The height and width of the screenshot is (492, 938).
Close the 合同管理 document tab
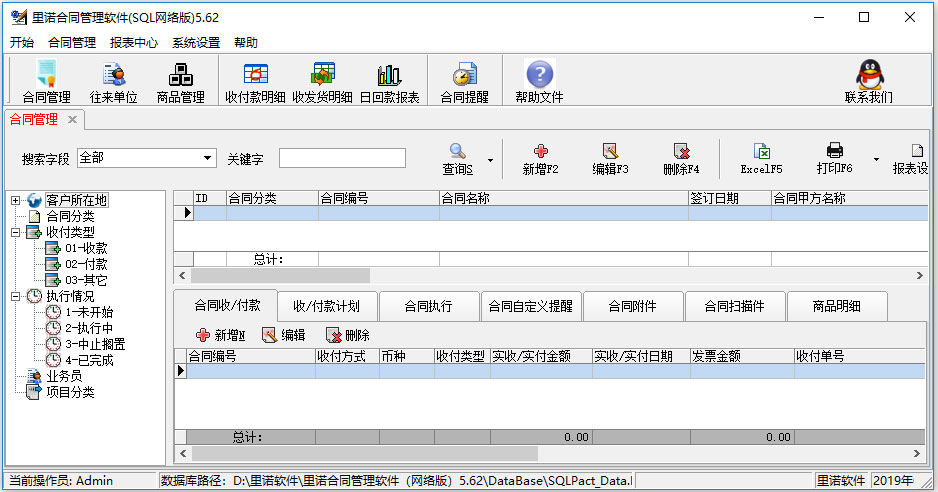(x=72, y=119)
